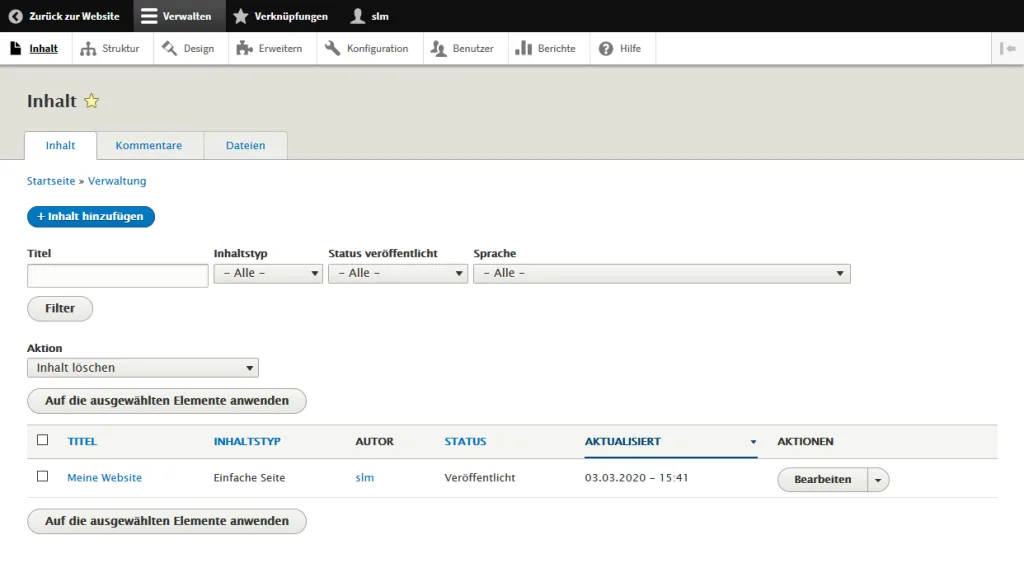The width and height of the screenshot is (1024, 582).
Task: Collapse toolbar with the arrow icon at right
Action: coord(1007,48)
